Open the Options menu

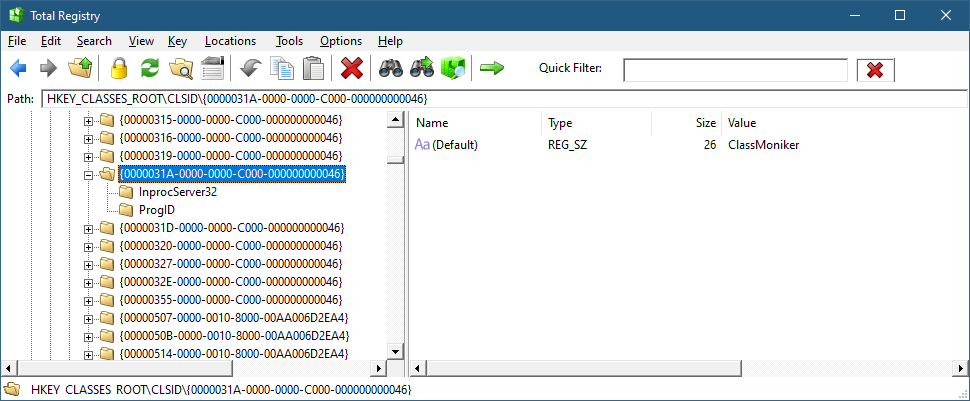(x=340, y=41)
